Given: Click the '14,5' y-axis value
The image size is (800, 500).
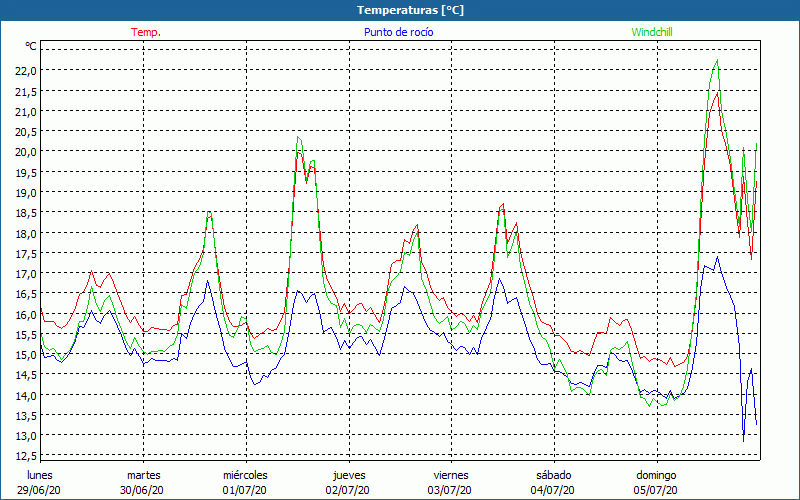Looking at the screenshot, I should pos(26,375).
